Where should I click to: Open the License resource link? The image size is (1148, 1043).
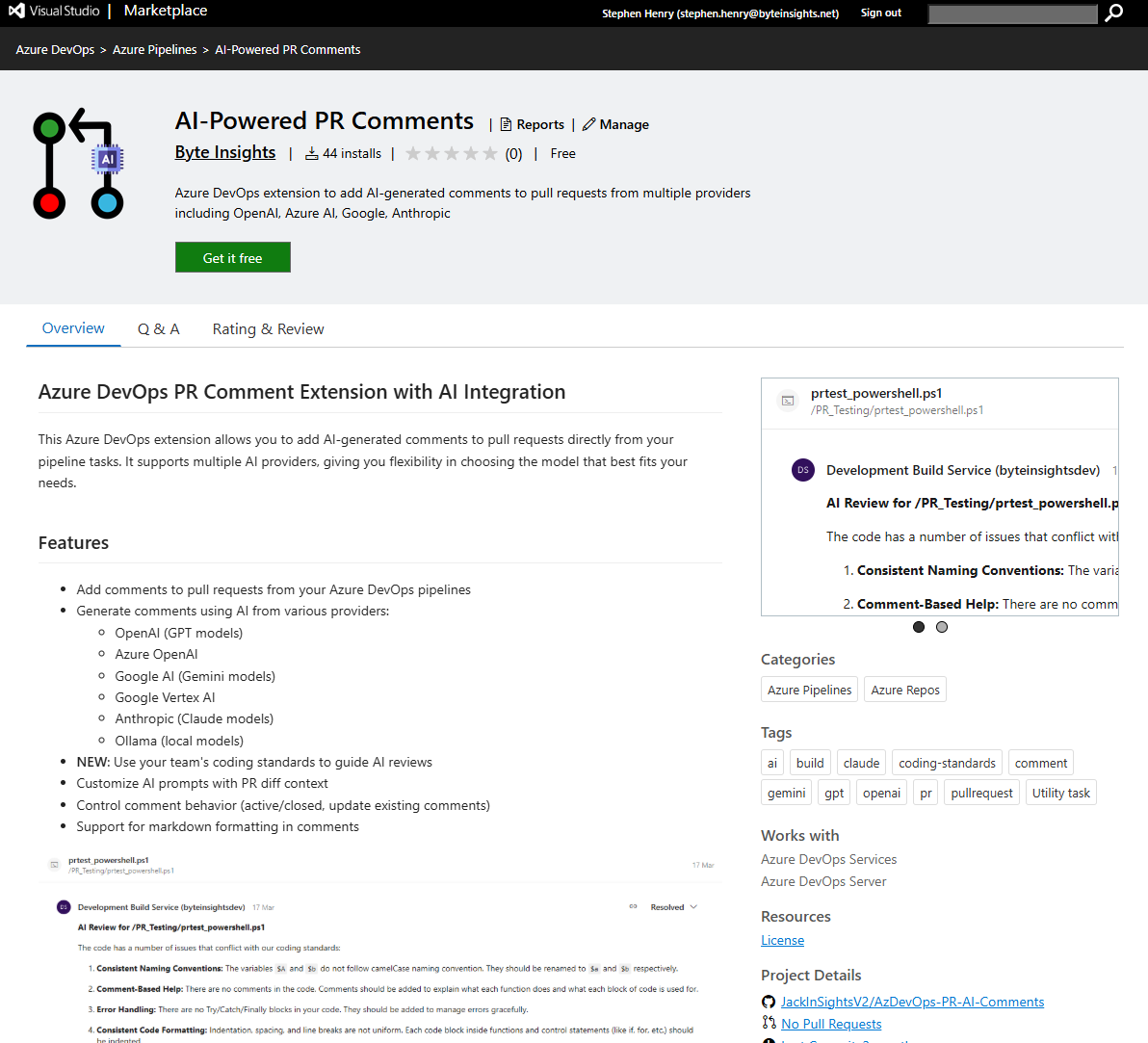[782, 940]
